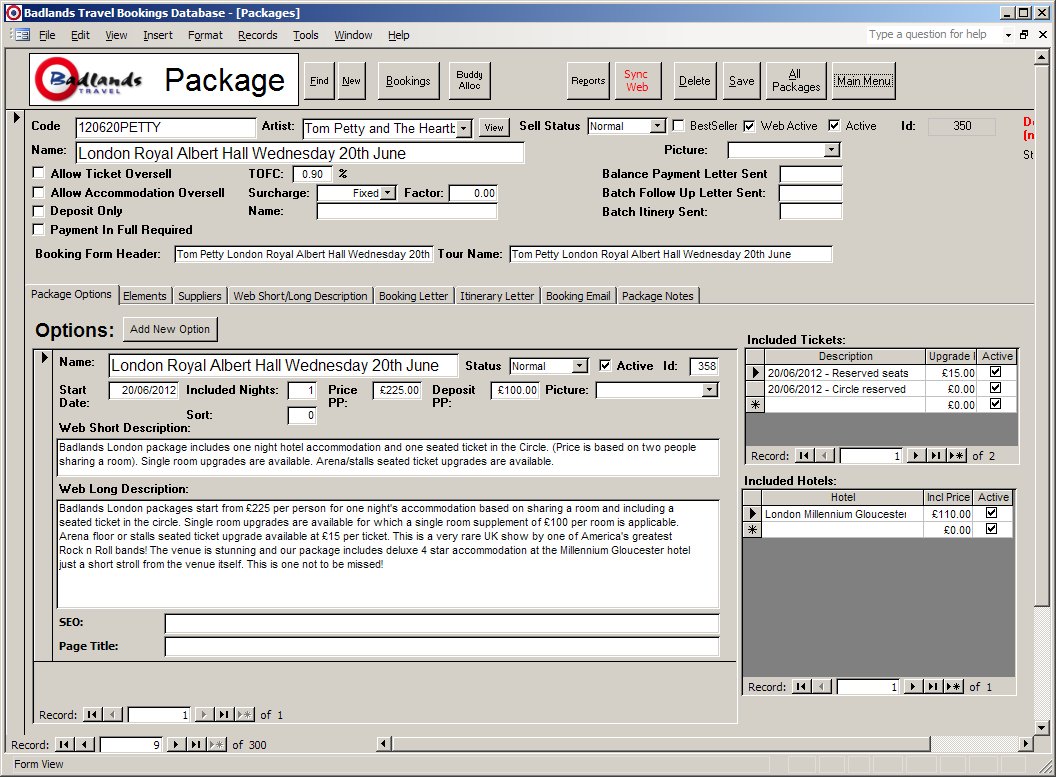
Task: Open the Booking Letter tab
Action: pyautogui.click(x=413, y=296)
